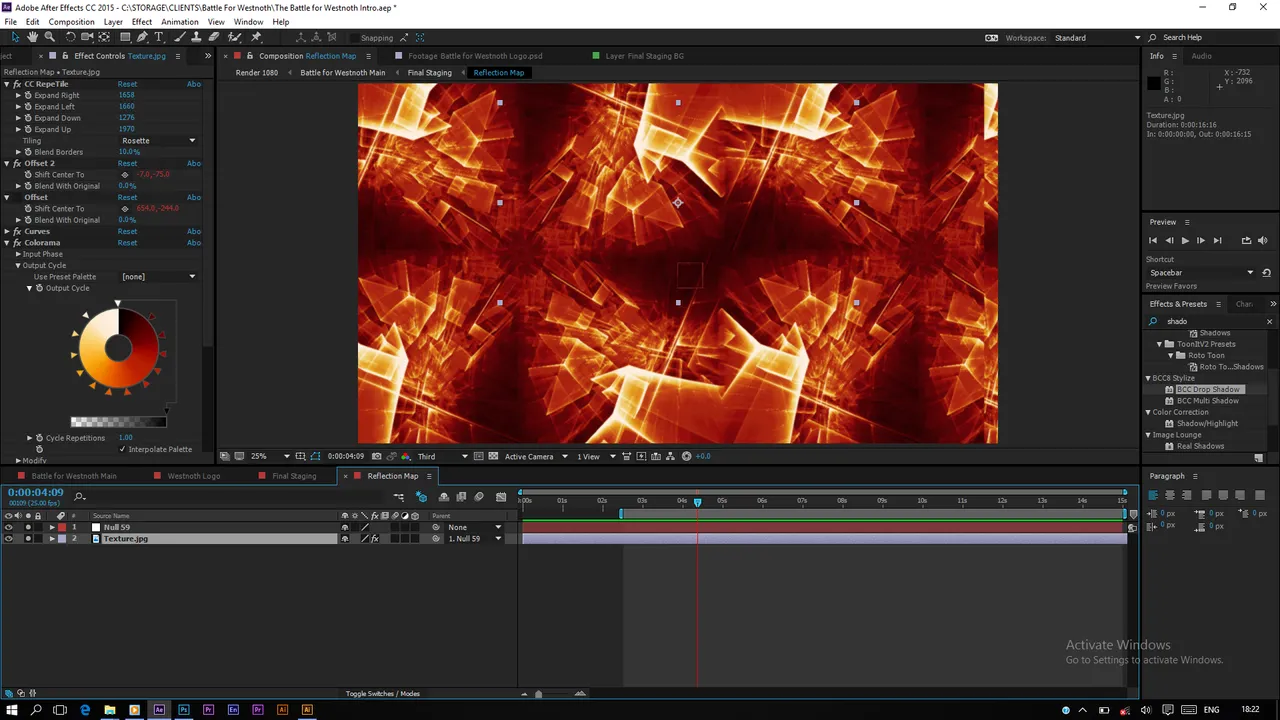Open the 25% magnification dropdown
Screen dimensions: 1280x720
coord(270,456)
